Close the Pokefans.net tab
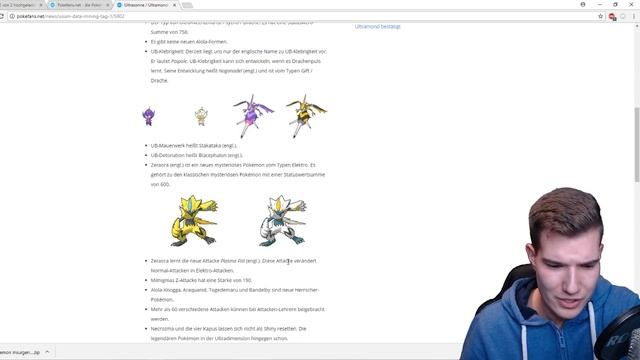 (x=108, y=5)
